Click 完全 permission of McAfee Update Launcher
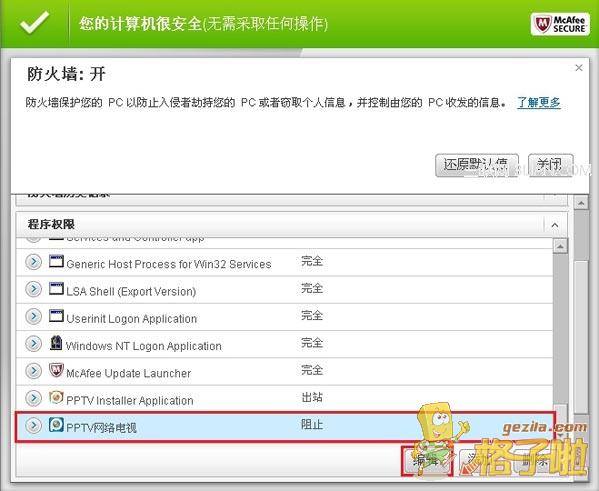Screen dimensions: 599x491 [312, 370]
